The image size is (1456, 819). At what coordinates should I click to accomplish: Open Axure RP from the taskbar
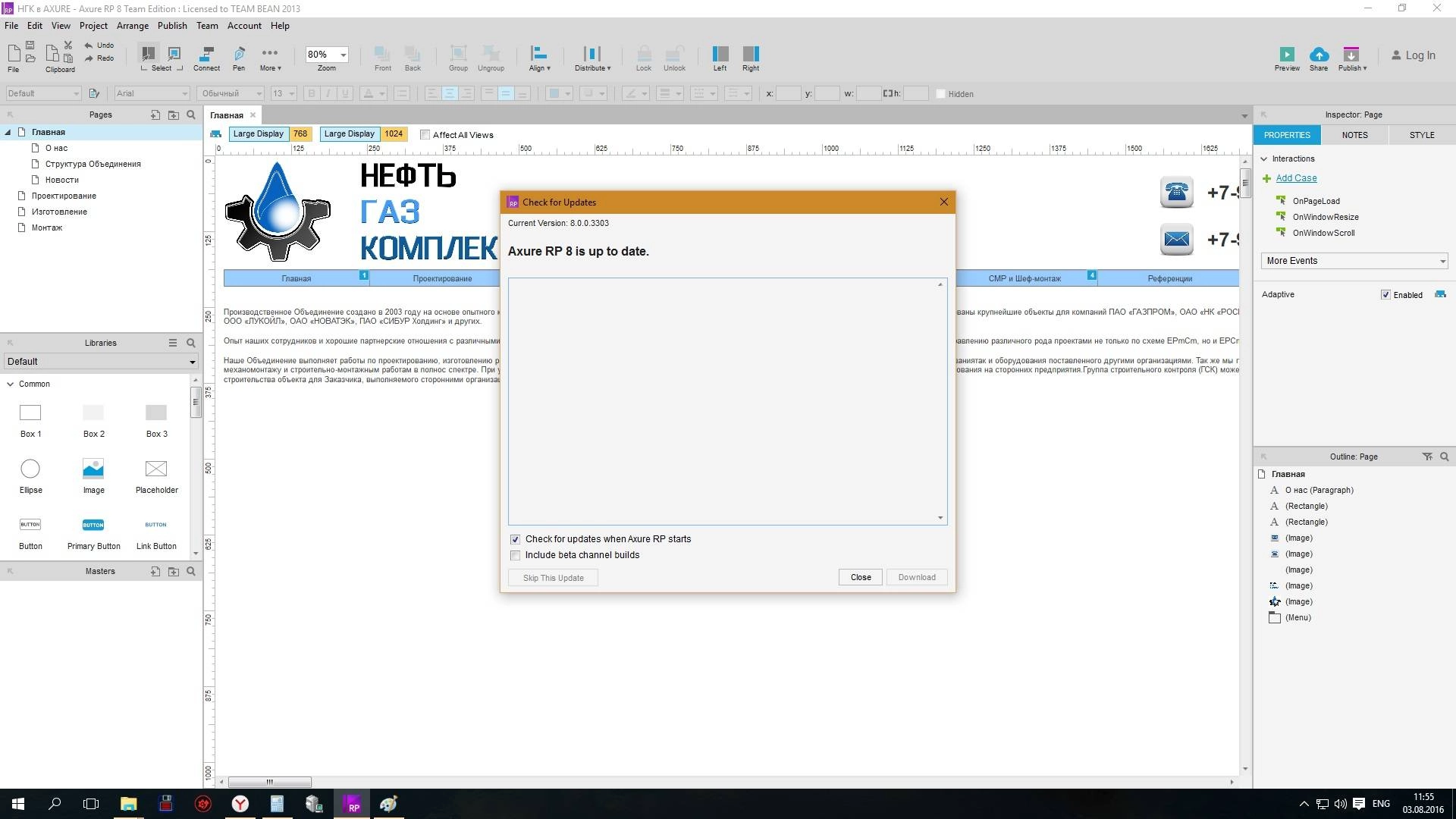point(353,804)
